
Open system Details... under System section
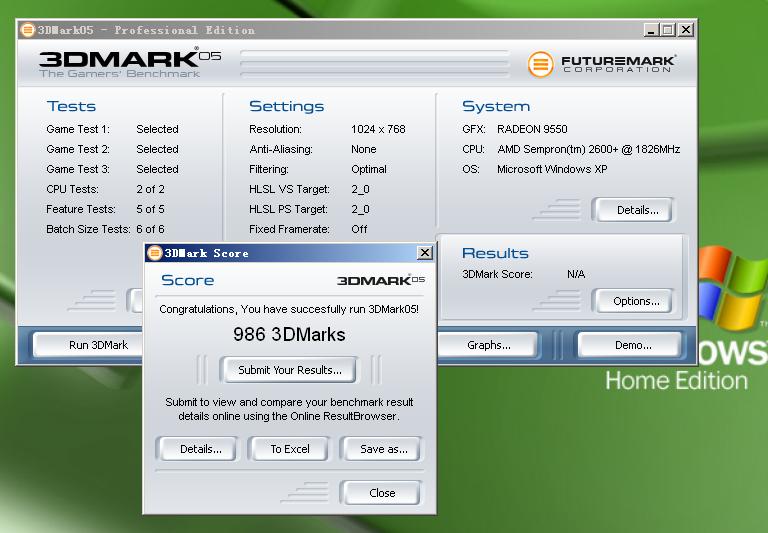click(x=637, y=210)
